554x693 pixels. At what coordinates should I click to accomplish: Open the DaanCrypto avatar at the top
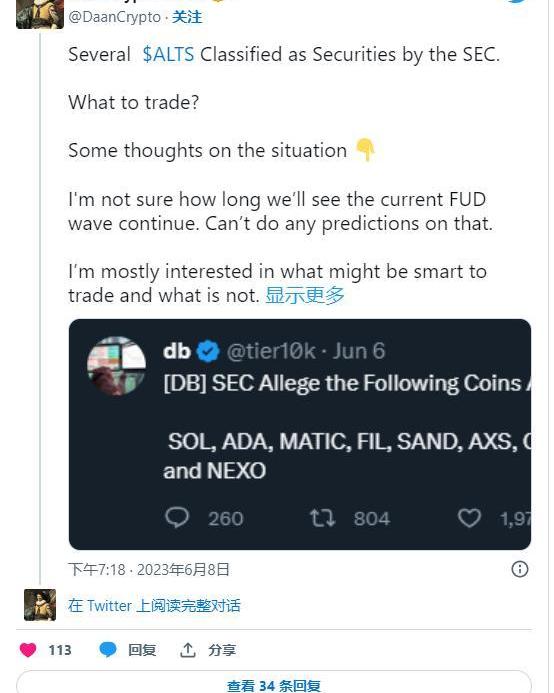[40, 14]
